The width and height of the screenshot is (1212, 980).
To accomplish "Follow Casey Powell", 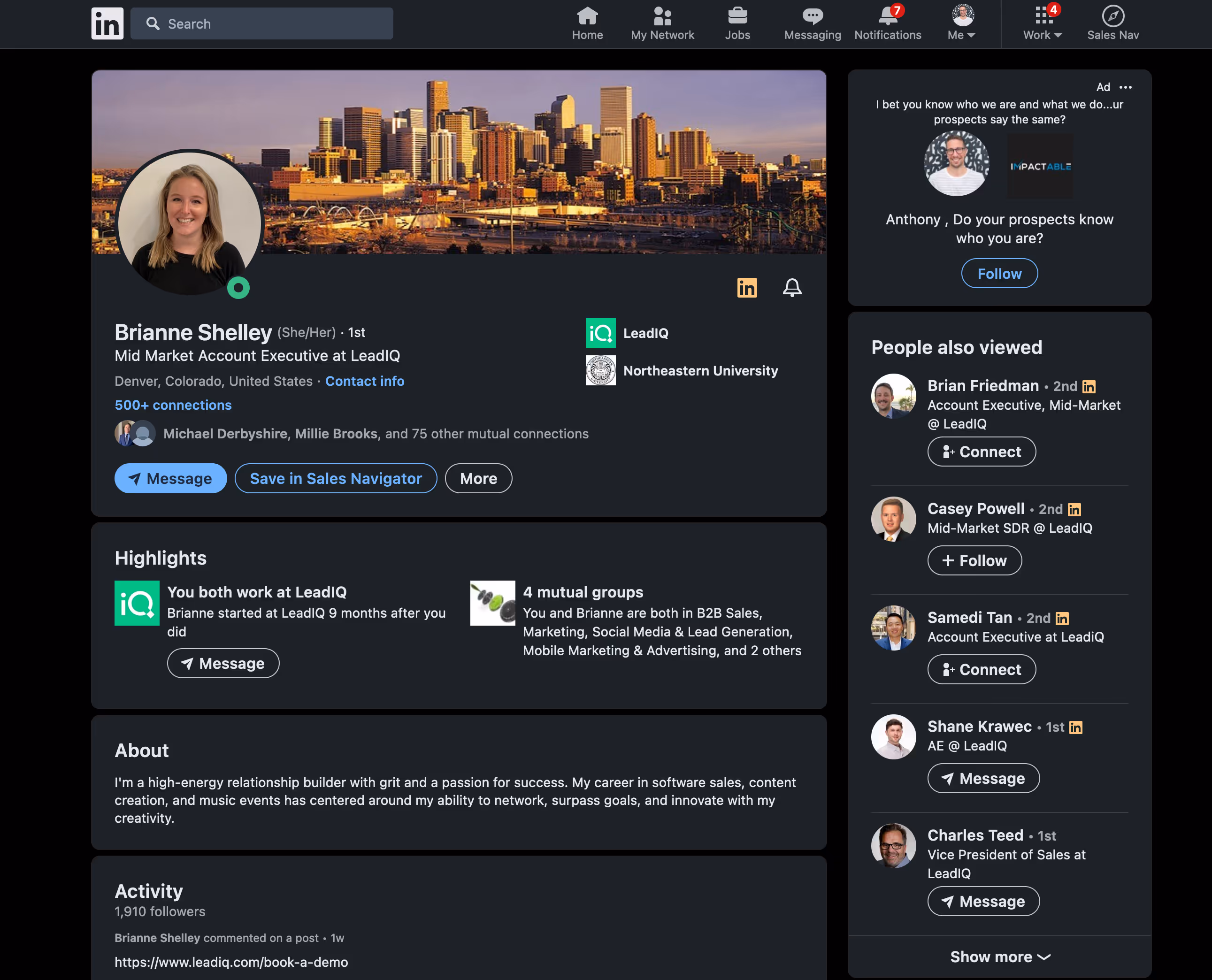I will pyautogui.click(x=974, y=560).
